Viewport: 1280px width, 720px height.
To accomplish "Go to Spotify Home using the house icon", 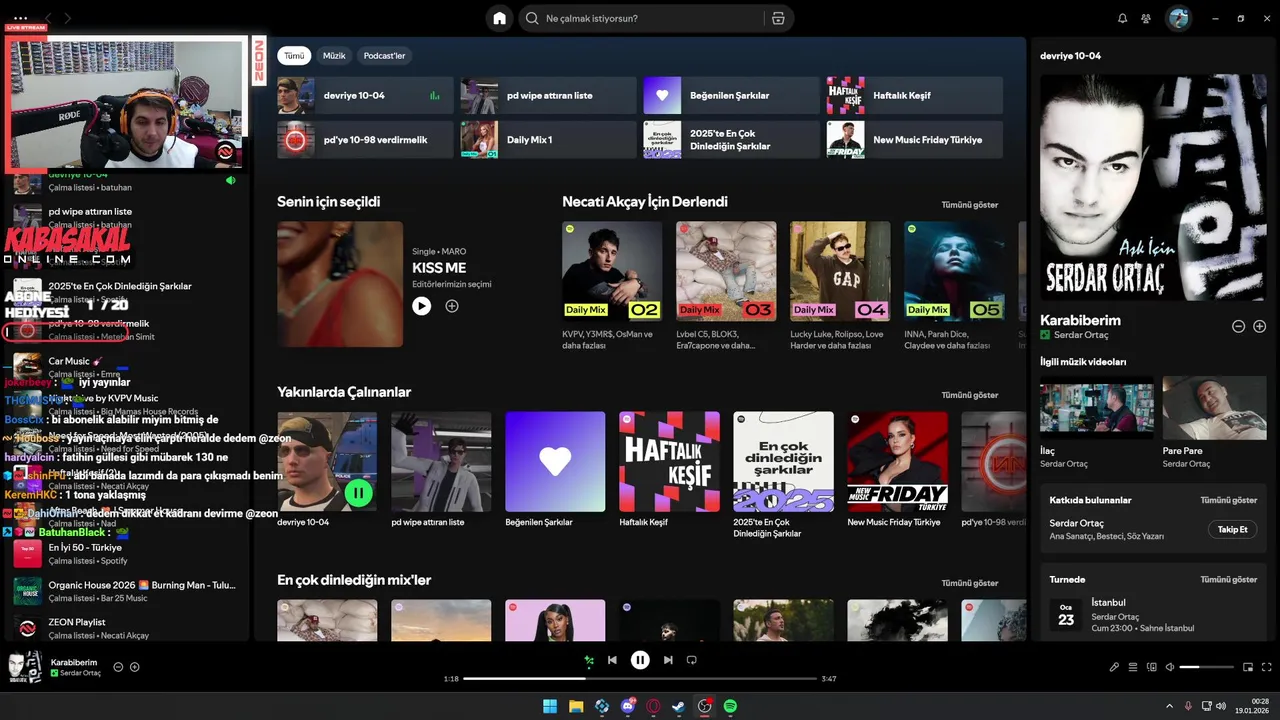I will click(500, 18).
